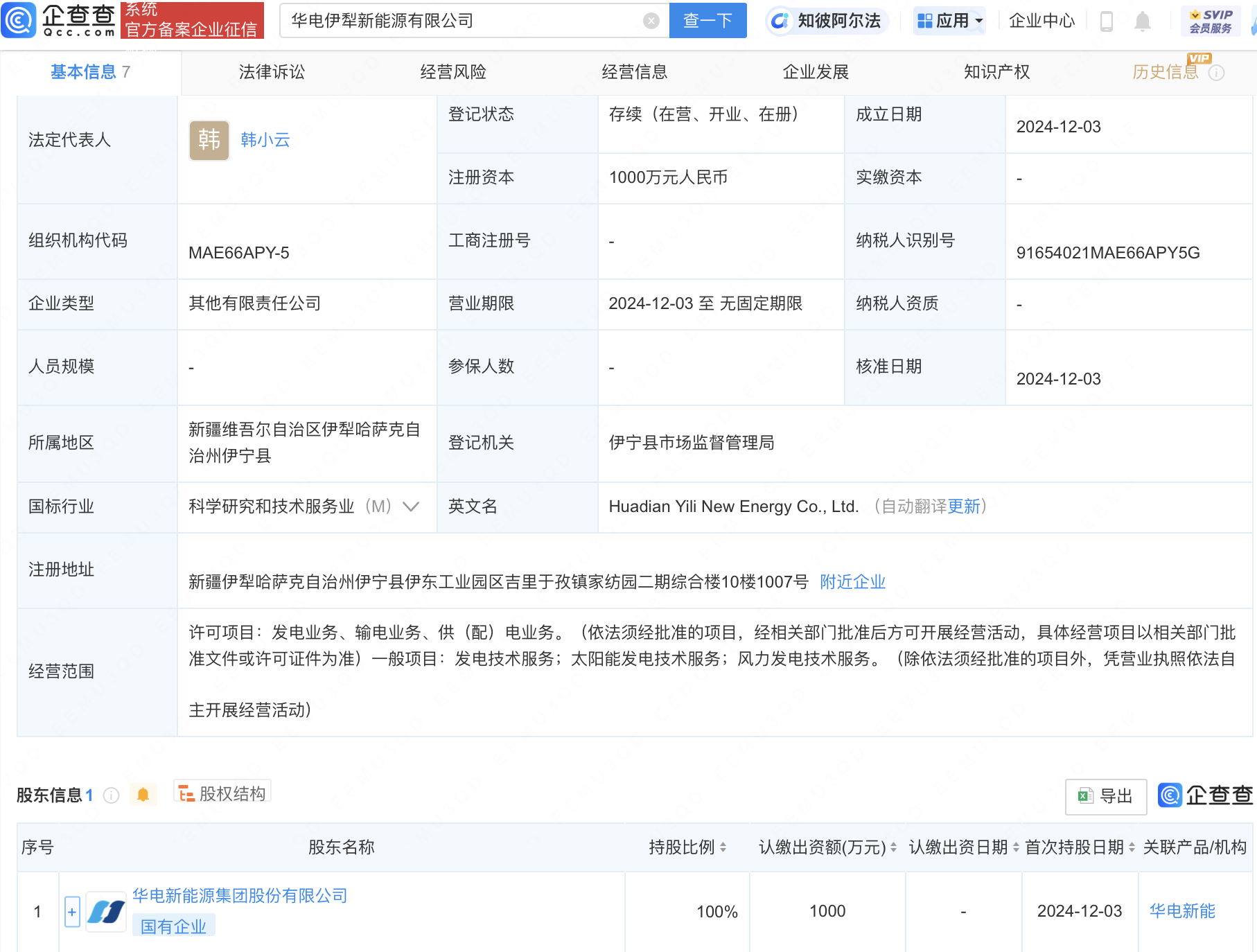Click the 应用 grid icon
This screenshot has height=952, width=1257.
[x=926, y=21]
